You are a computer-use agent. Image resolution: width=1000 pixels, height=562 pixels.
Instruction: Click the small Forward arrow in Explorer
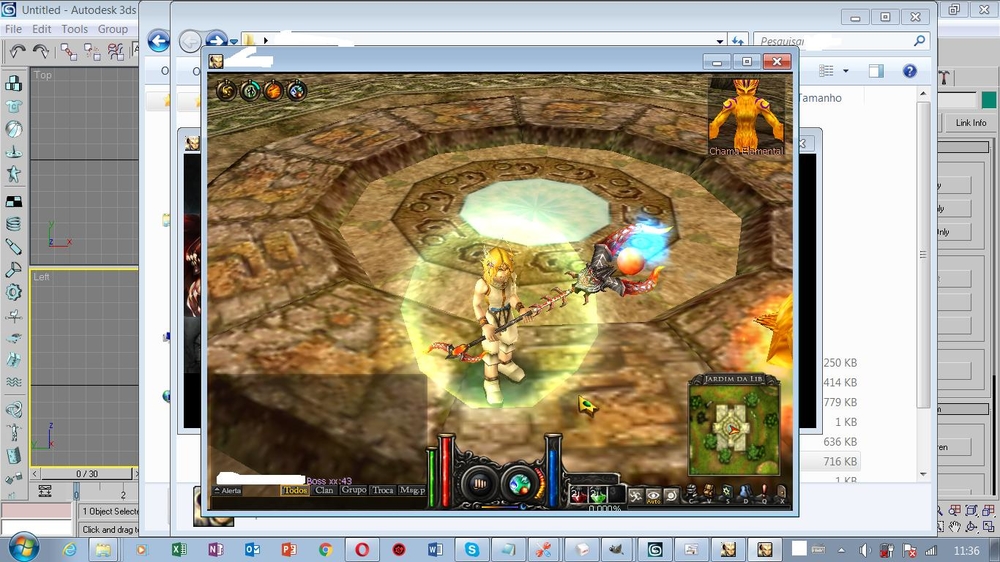(x=216, y=40)
